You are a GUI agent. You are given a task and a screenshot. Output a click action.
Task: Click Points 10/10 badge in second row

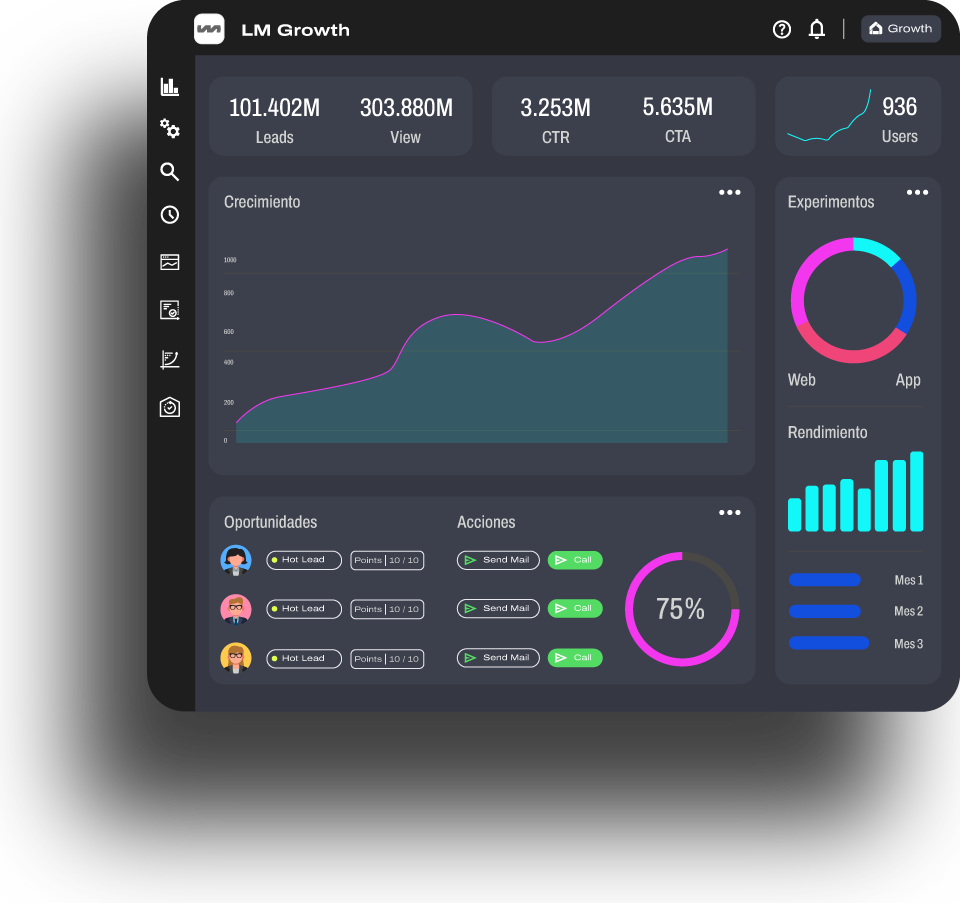[387, 609]
